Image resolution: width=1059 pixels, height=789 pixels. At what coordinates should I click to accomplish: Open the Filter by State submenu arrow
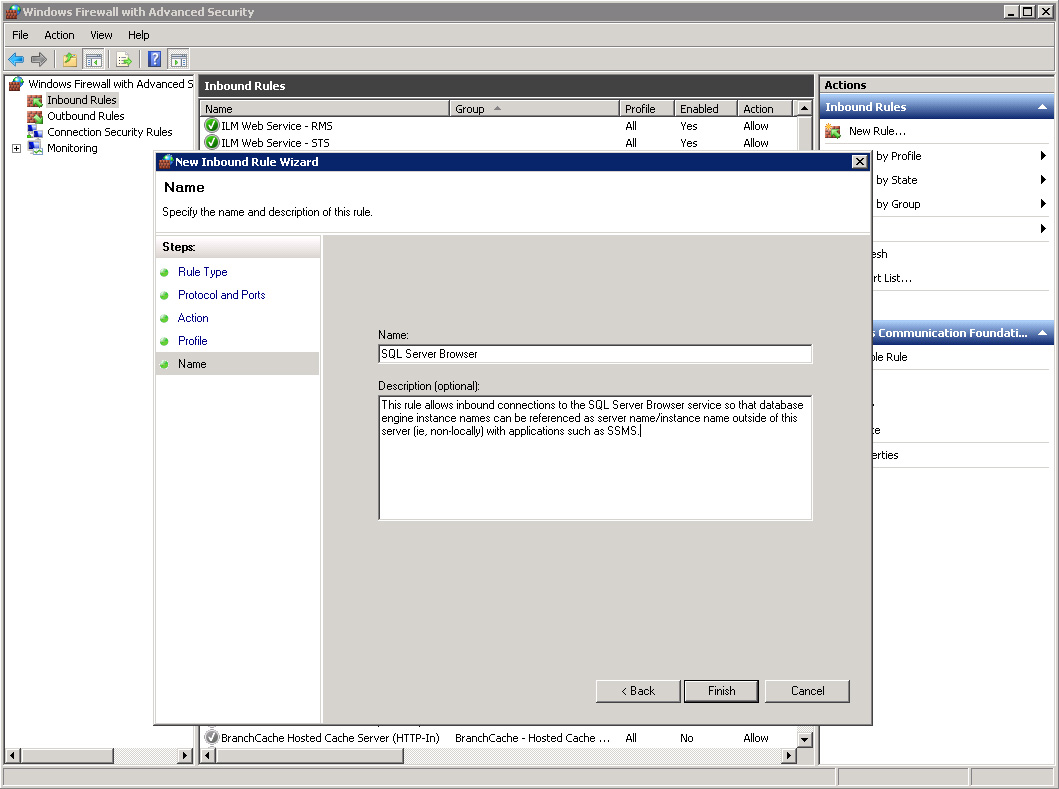pyautogui.click(x=1043, y=180)
